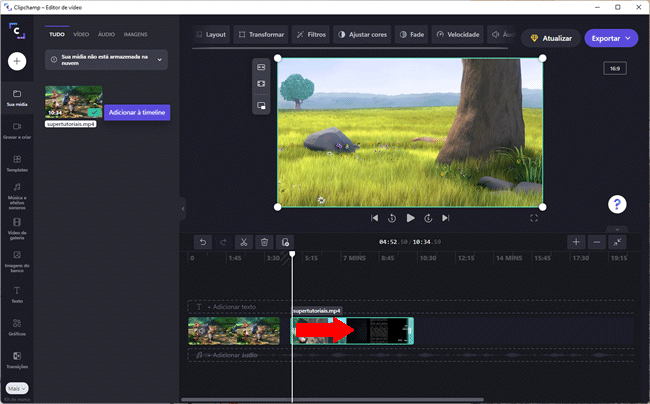Open the Exportar dropdown
The image size is (650, 404).
(611, 38)
